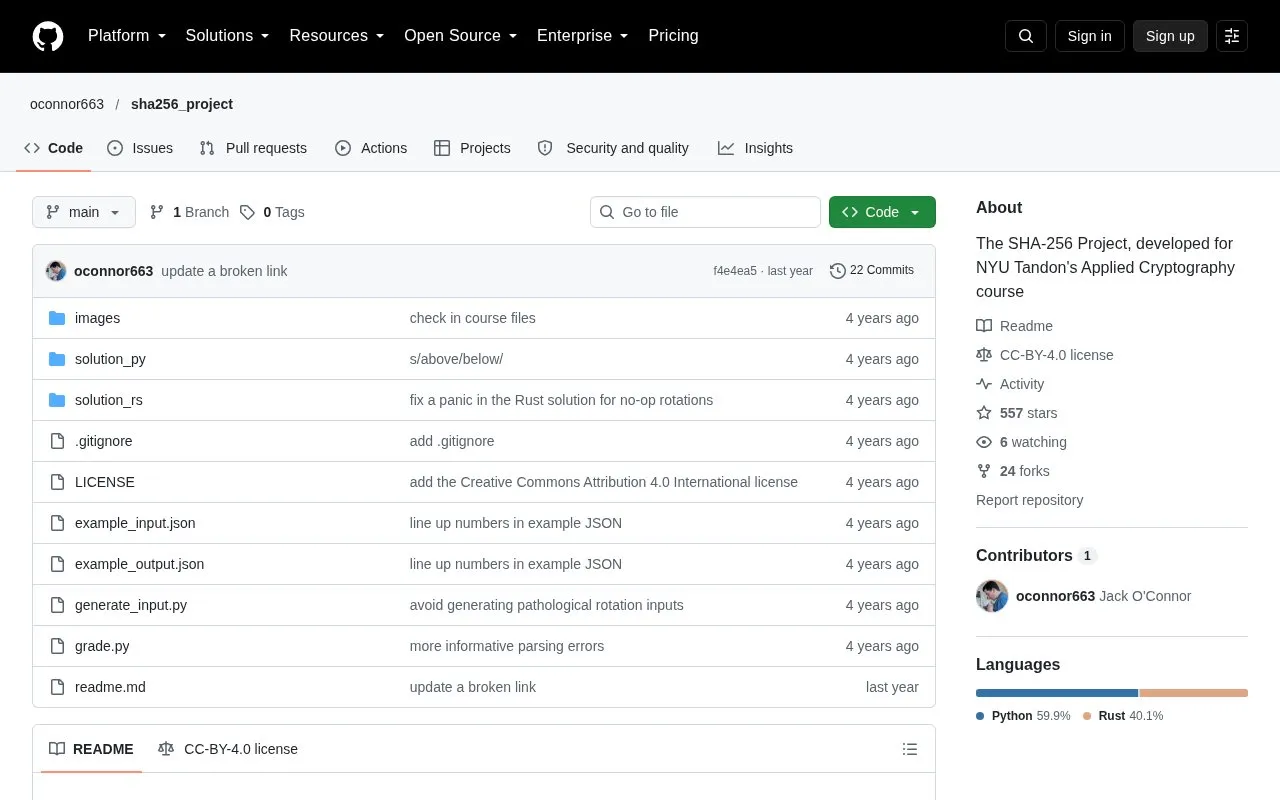Viewport: 1280px width, 800px height.
Task: Open the solution_rs folder icon
Action: tap(57, 400)
